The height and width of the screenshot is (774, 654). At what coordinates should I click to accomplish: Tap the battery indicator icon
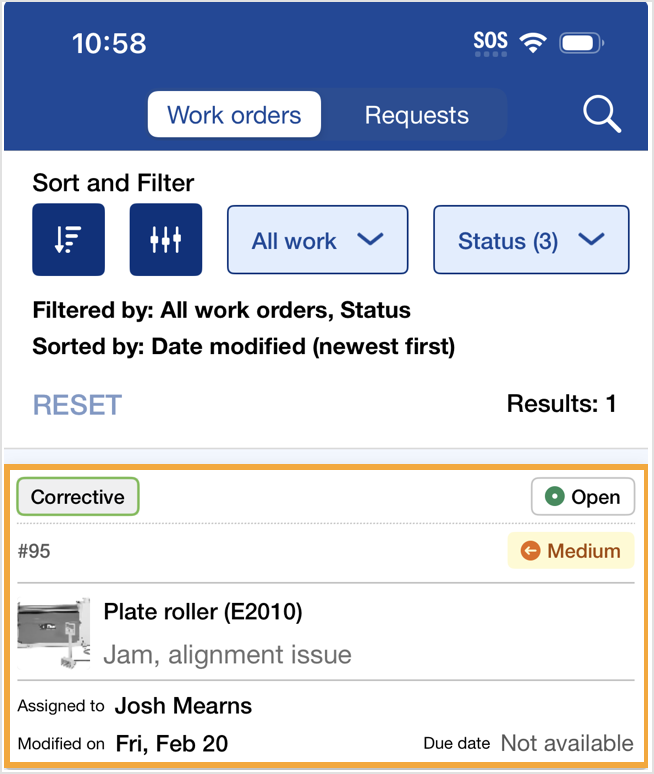tap(580, 43)
